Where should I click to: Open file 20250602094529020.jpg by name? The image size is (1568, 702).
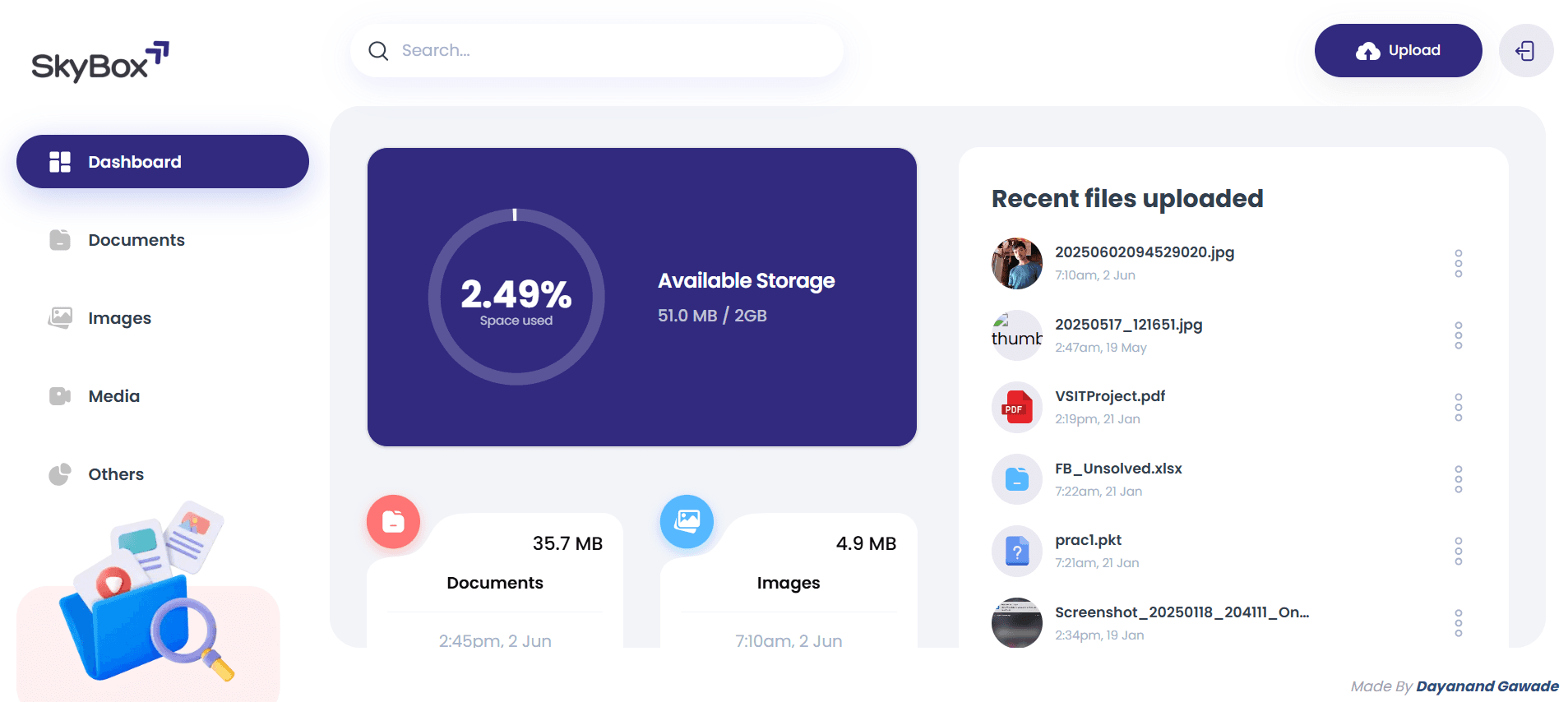(1145, 252)
